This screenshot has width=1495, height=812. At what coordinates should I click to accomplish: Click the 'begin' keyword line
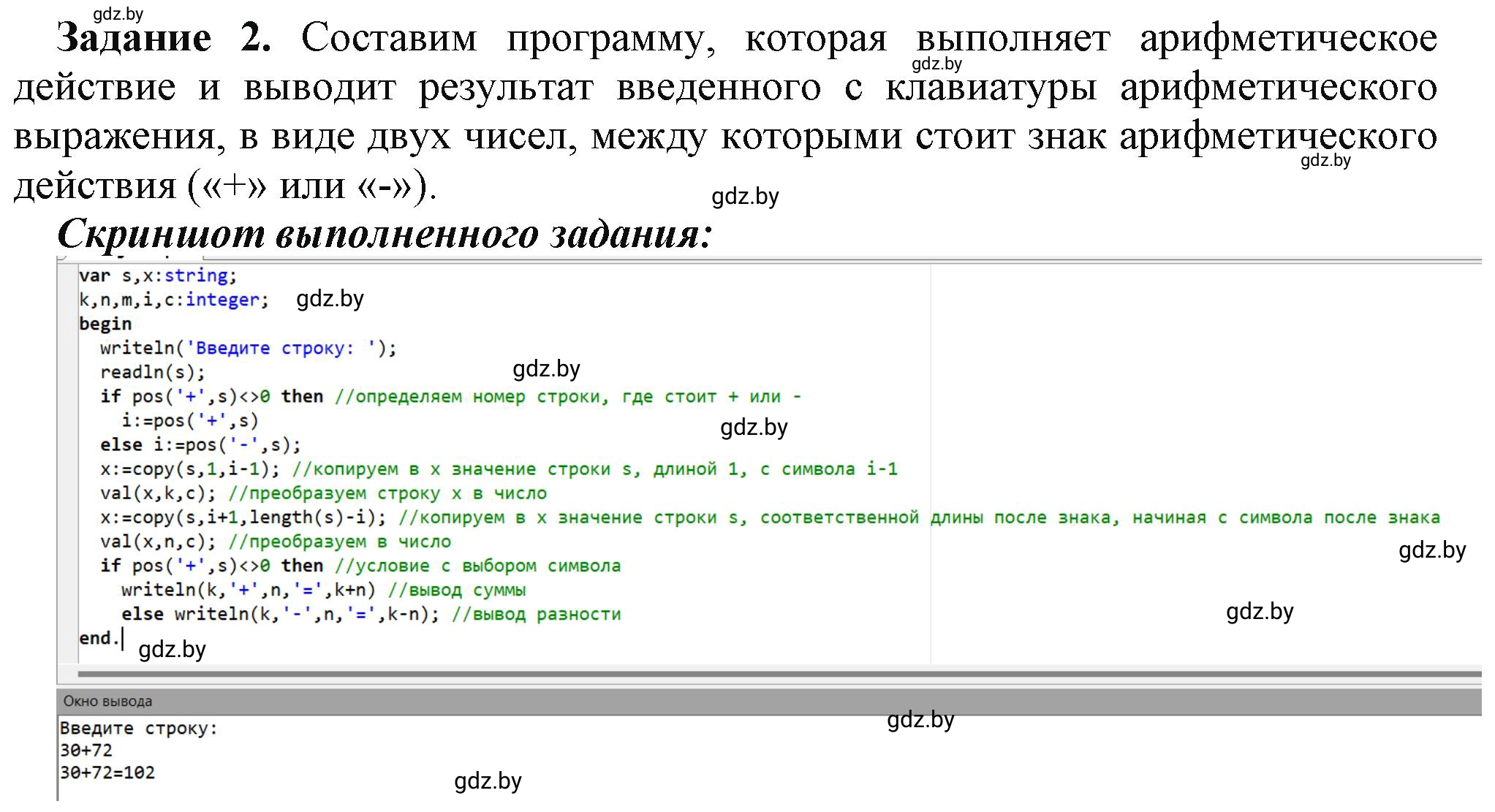click(105, 324)
